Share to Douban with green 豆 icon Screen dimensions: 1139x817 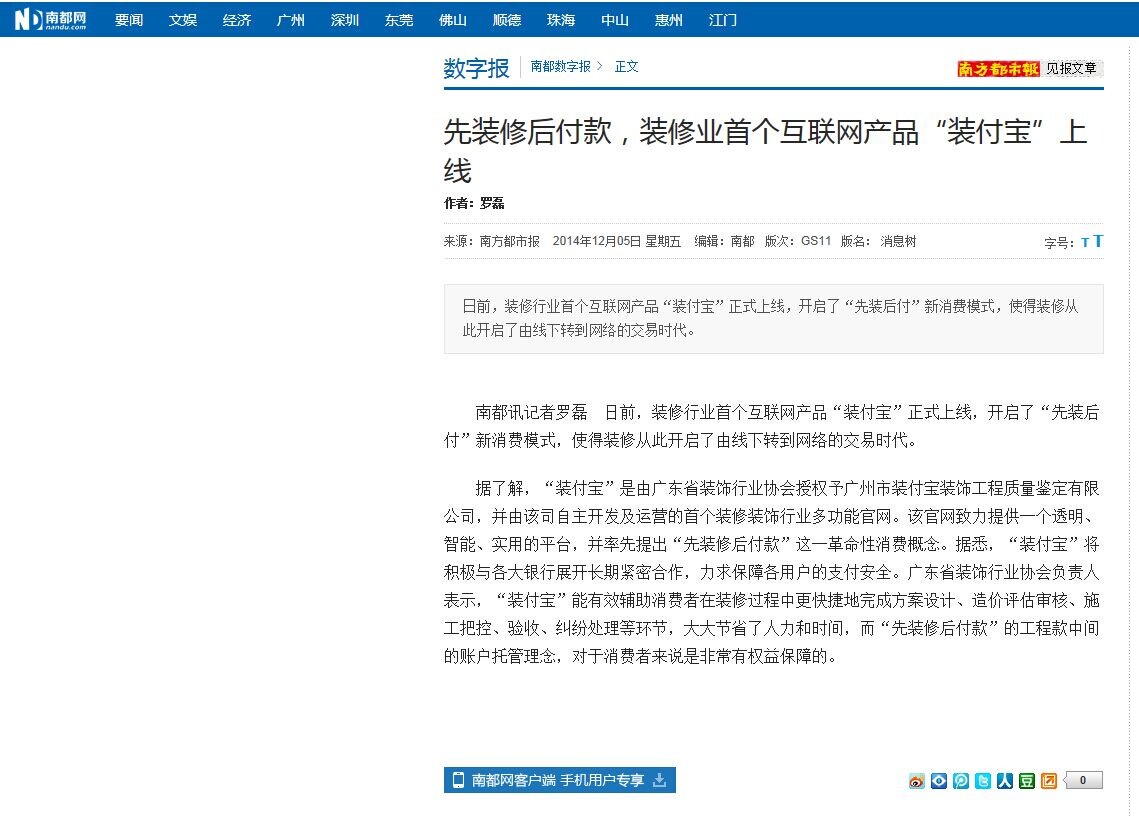1027,781
